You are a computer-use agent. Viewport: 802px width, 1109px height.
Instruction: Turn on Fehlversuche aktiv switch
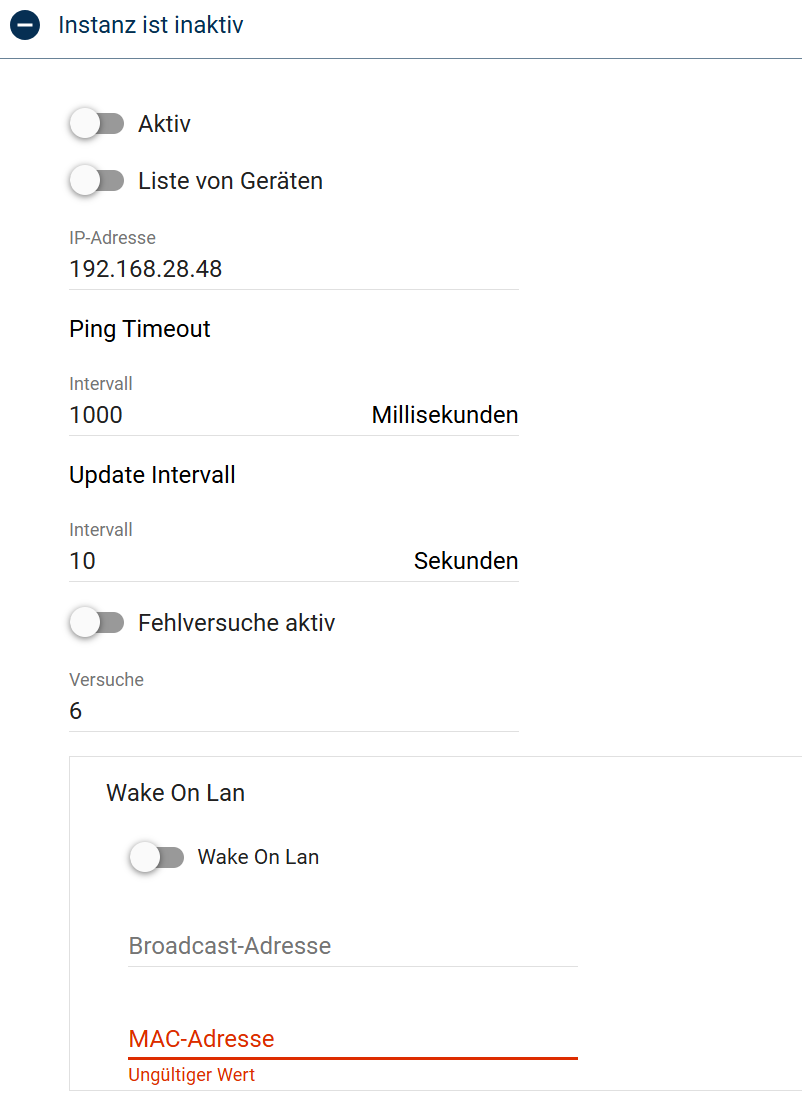click(97, 623)
